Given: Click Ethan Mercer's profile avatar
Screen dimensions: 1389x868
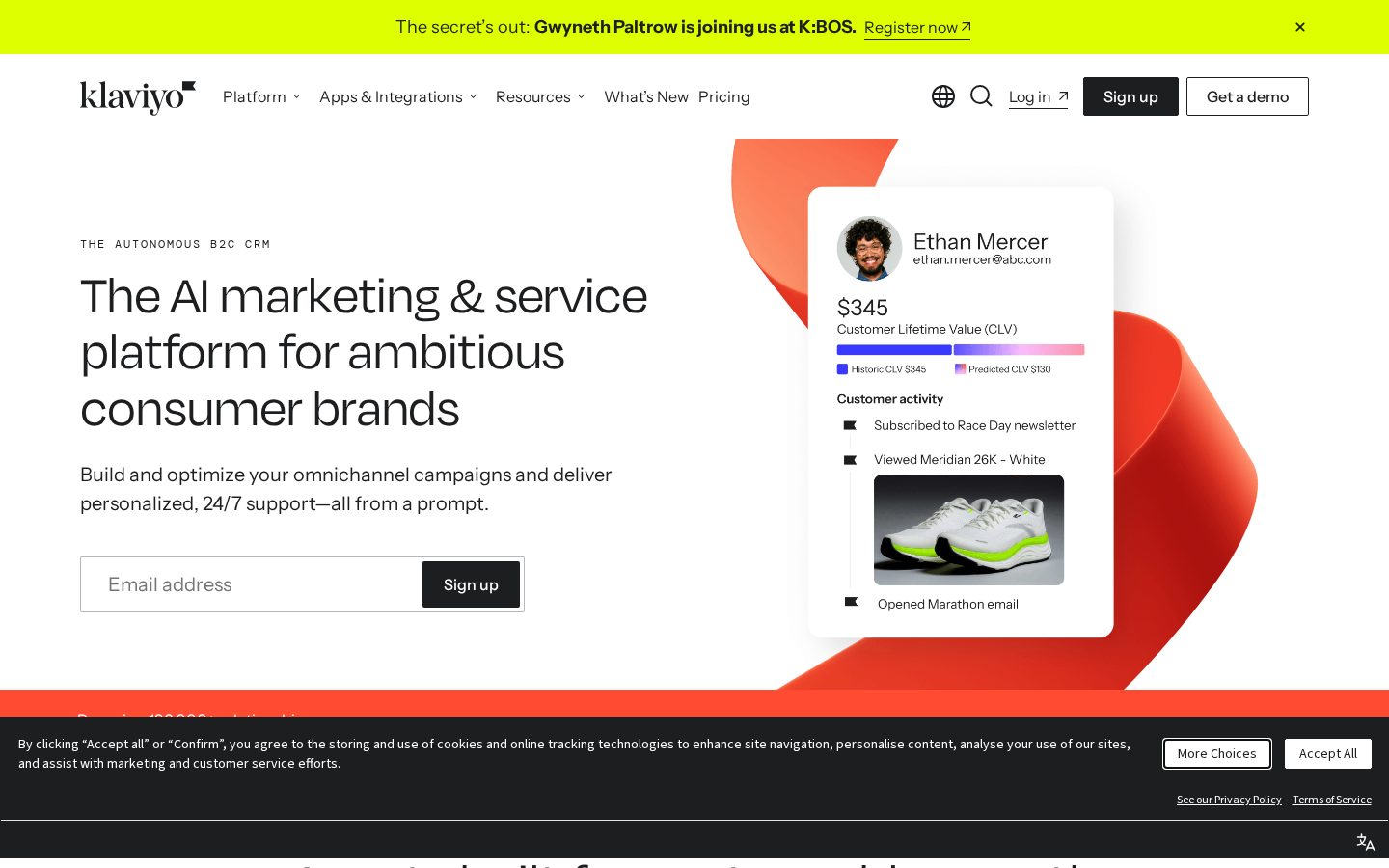Looking at the screenshot, I should click(869, 249).
